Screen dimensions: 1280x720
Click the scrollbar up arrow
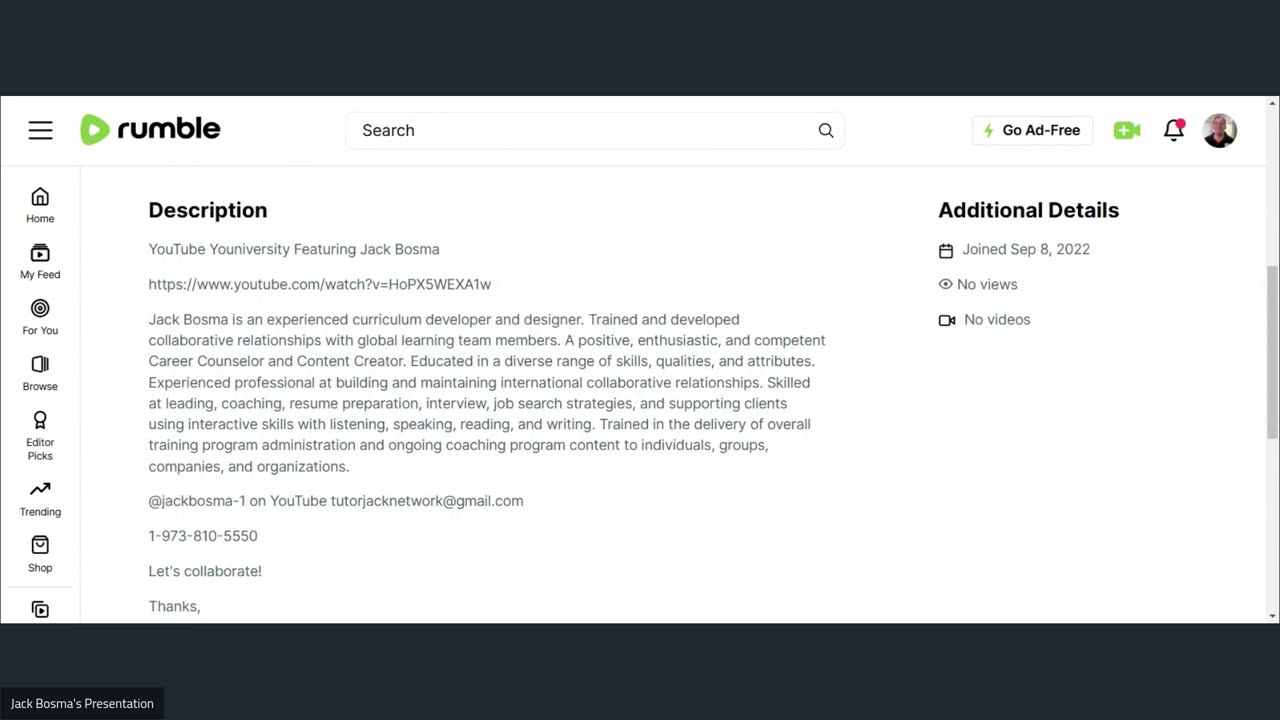point(1272,103)
